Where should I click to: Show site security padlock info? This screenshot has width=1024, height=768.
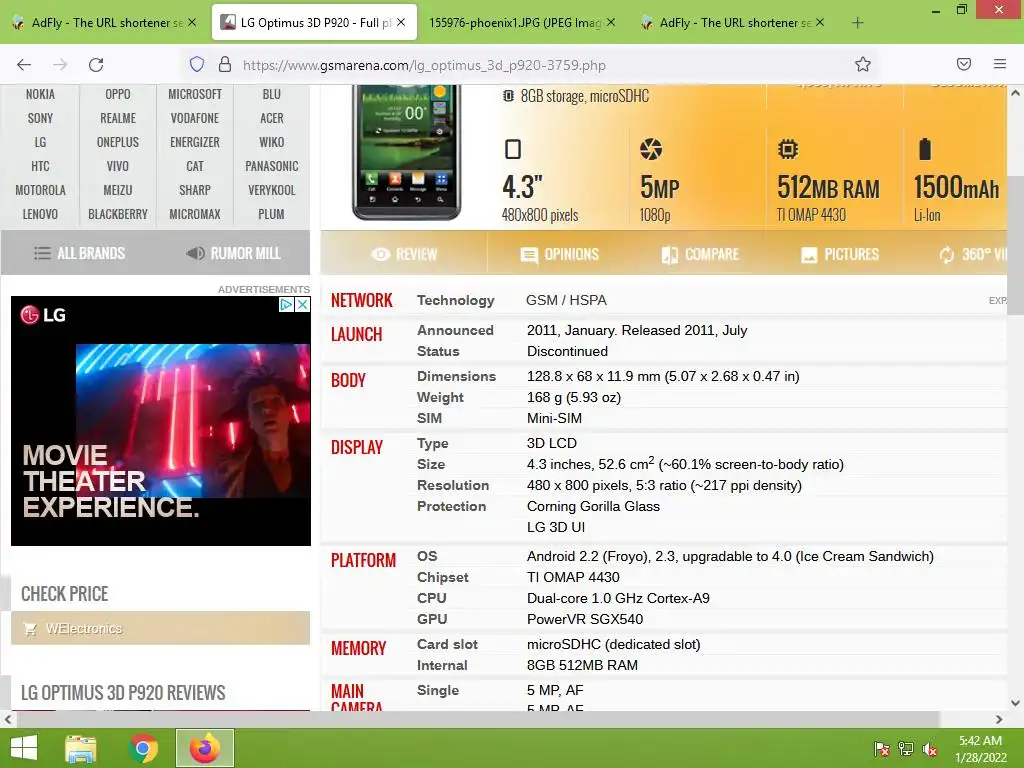pyautogui.click(x=225, y=64)
